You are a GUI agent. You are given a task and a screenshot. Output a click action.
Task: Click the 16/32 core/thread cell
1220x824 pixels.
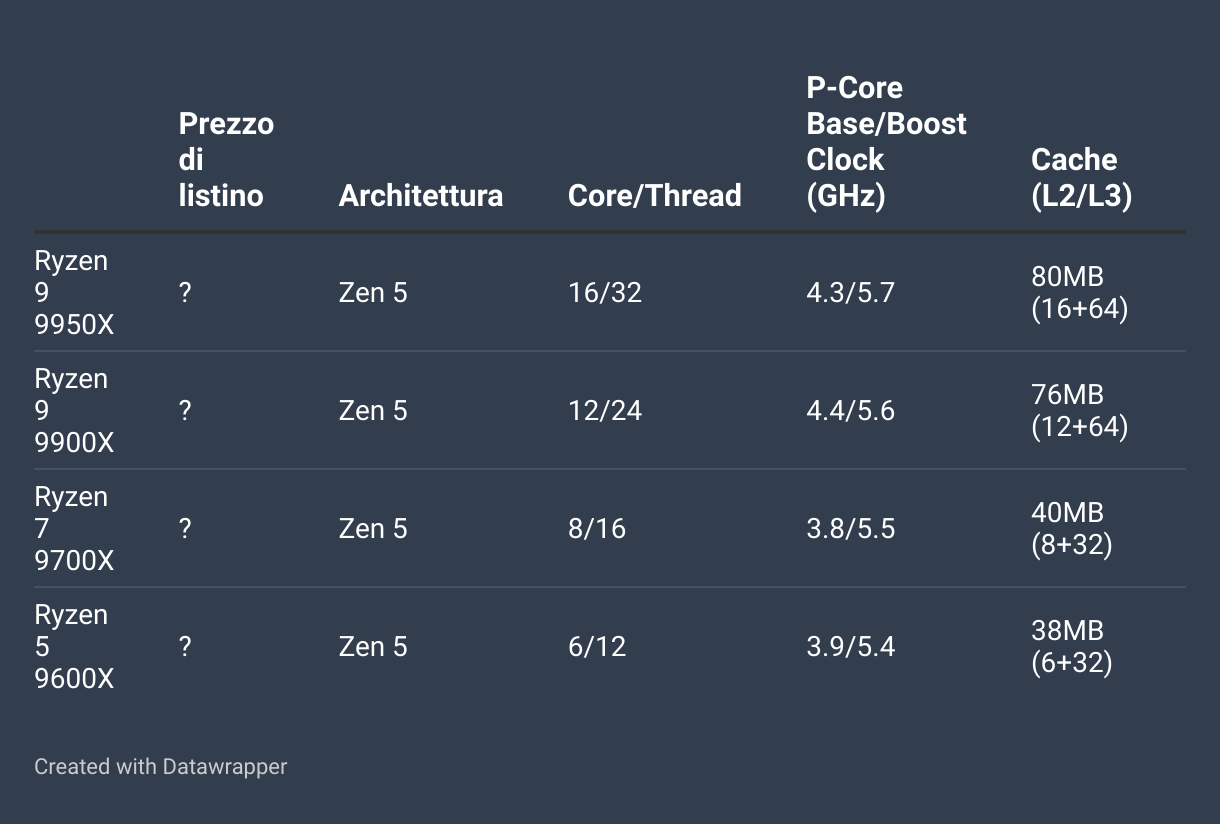coord(605,293)
